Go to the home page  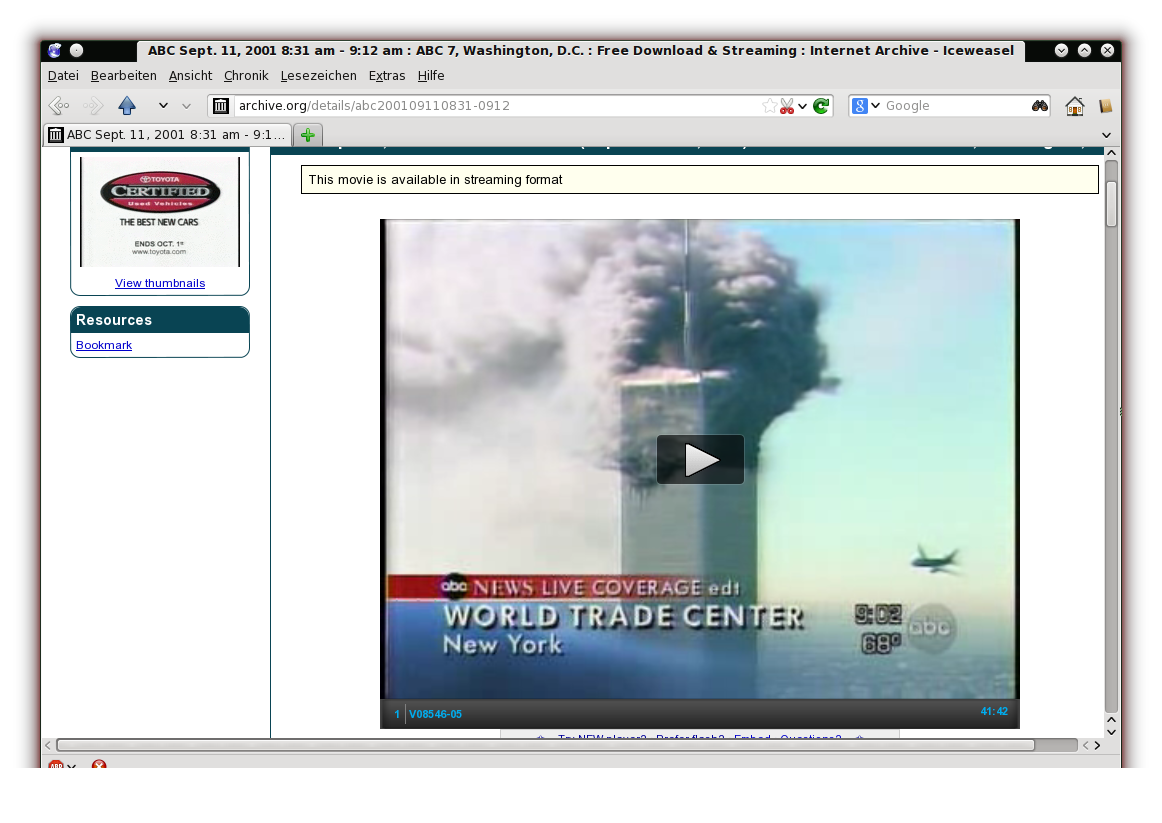click(1075, 106)
